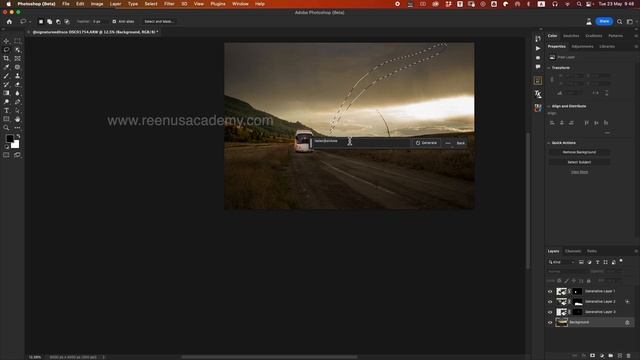Collapse the Align and Distribute section

(549, 106)
